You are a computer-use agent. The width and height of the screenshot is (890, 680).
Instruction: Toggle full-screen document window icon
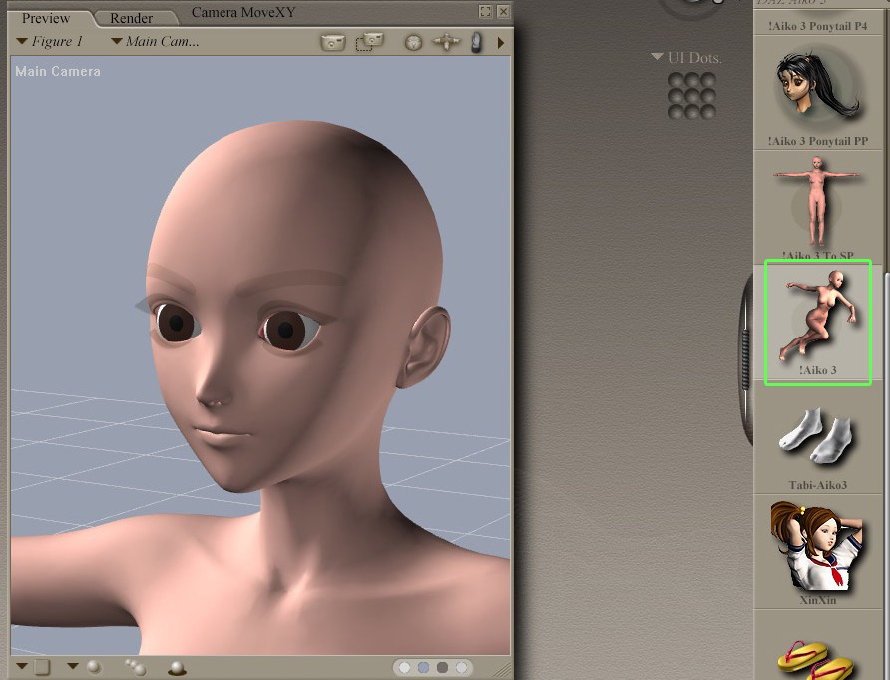tap(485, 11)
